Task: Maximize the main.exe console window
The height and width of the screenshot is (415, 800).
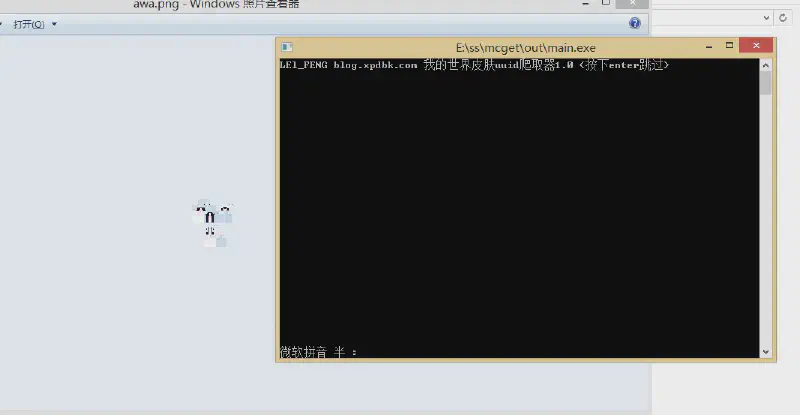Action: 729,46
